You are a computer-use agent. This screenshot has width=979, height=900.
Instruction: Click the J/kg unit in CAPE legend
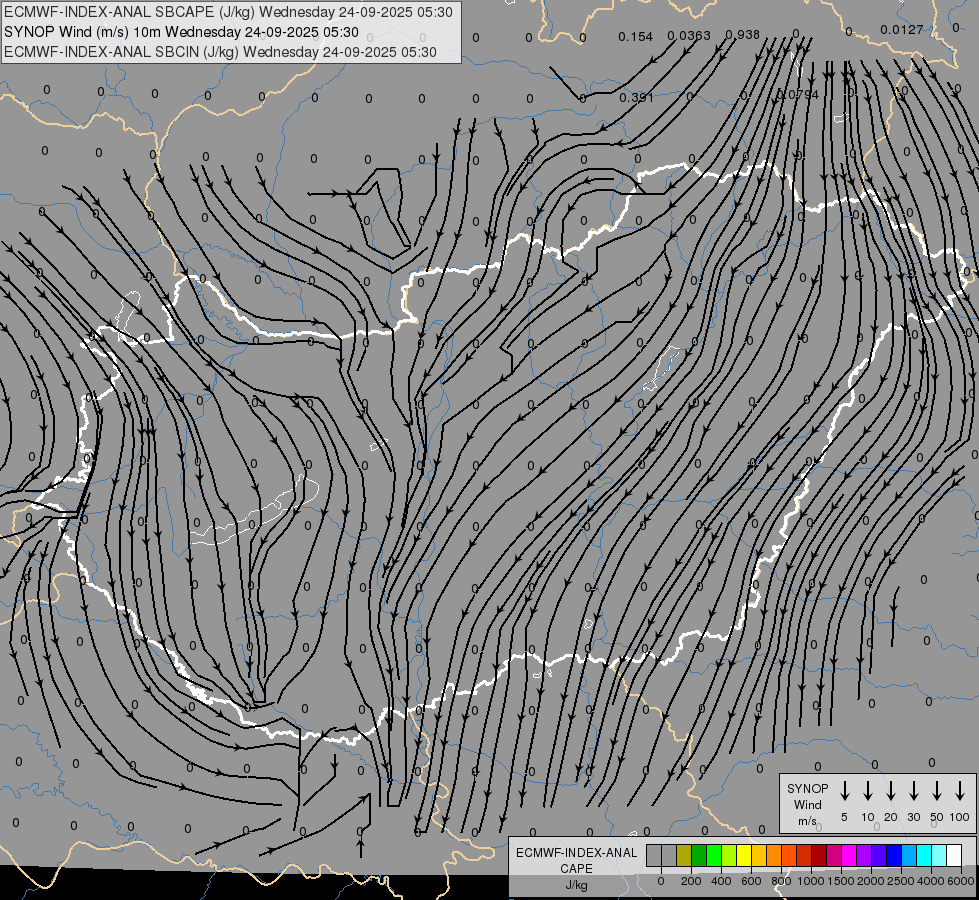coord(576,885)
